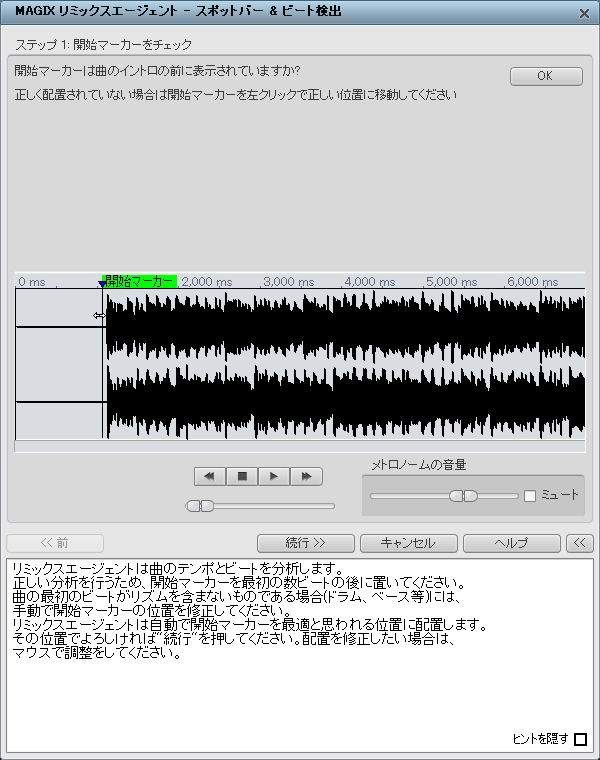Click the 6,000 ms ruler mark

(x=533, y=282)
